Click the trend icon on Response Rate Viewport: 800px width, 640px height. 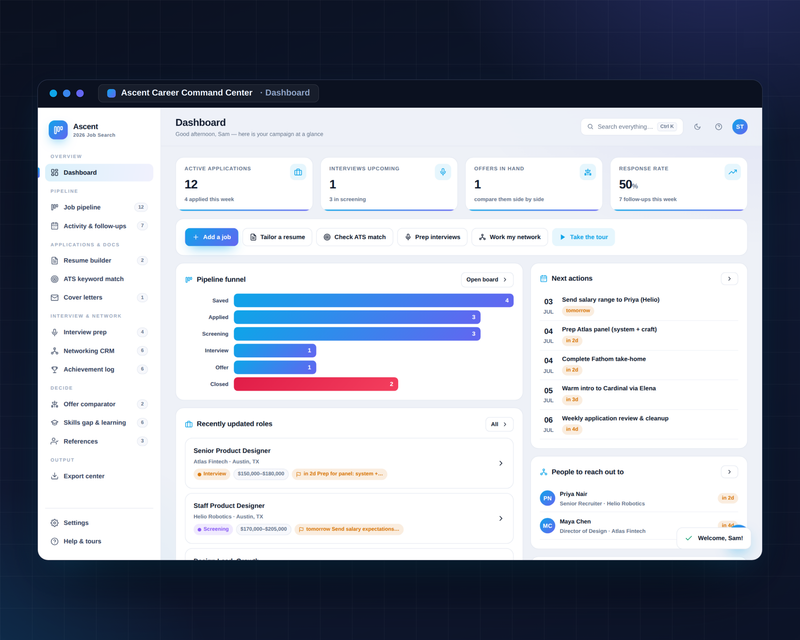coord(733,172)
